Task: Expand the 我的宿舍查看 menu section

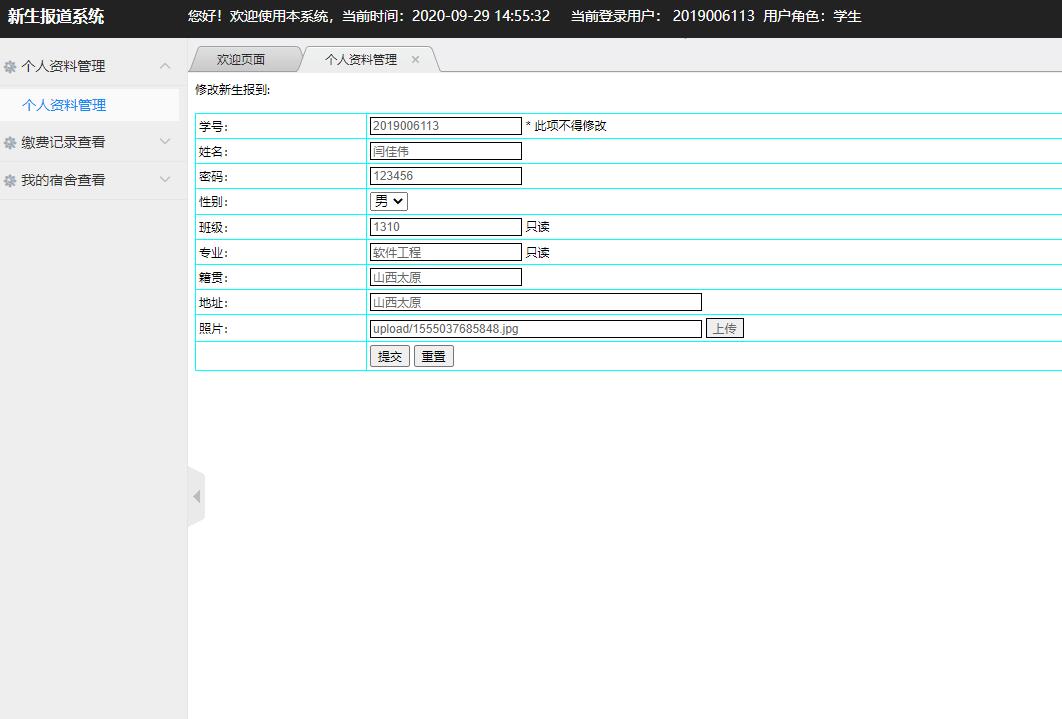Action: [x=165, y=180]
